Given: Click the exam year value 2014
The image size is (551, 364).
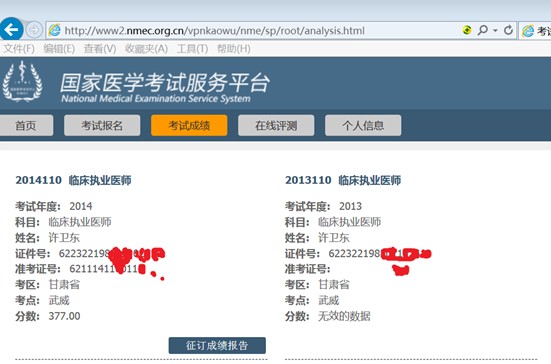Looking at the screenshot, I should pyautogui.click(x=81, y=206).
